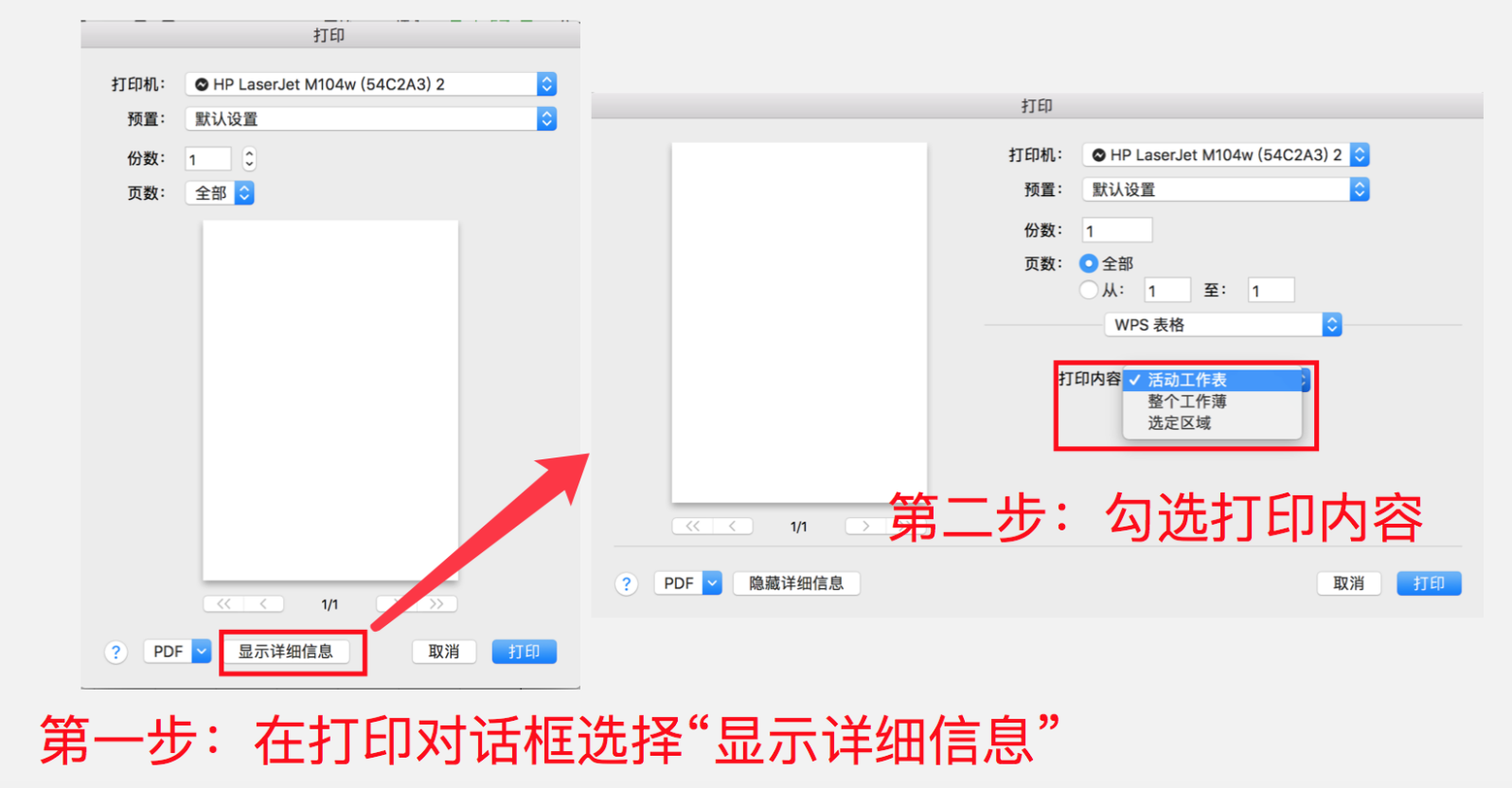Screen dimensions: 1512x788
Task: Jump to last page in compact print dialog
Action: pos(436,604)
